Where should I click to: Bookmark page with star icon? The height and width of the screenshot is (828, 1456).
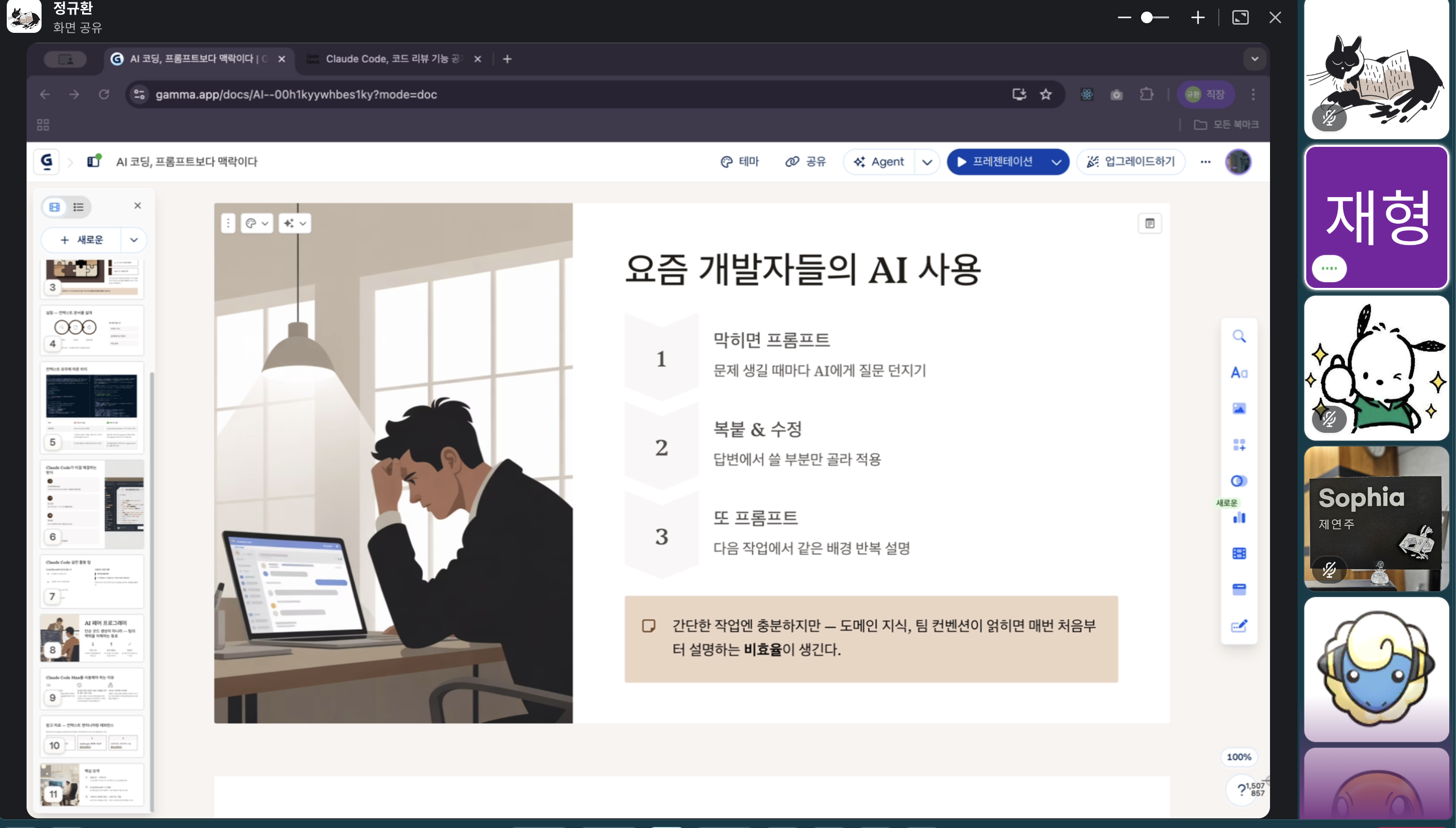click(x=1045, y=94)
